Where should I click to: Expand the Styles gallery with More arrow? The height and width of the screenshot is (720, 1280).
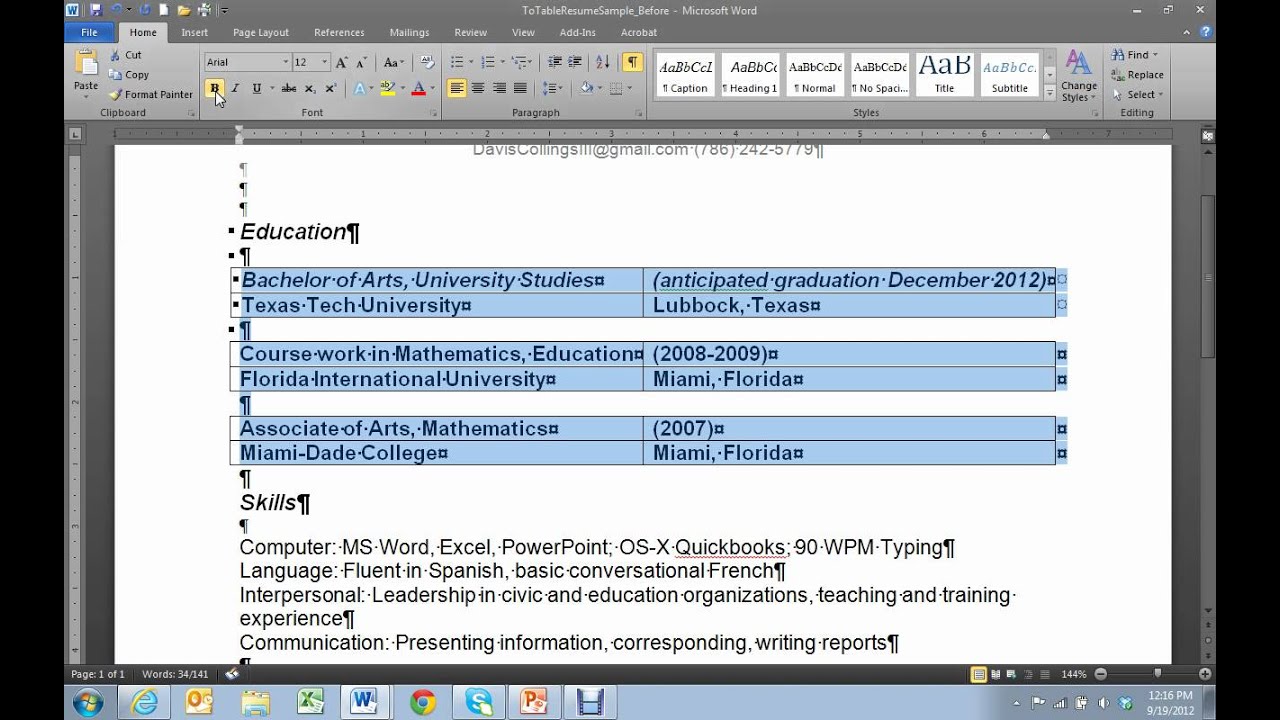[x=1049, y=93]
